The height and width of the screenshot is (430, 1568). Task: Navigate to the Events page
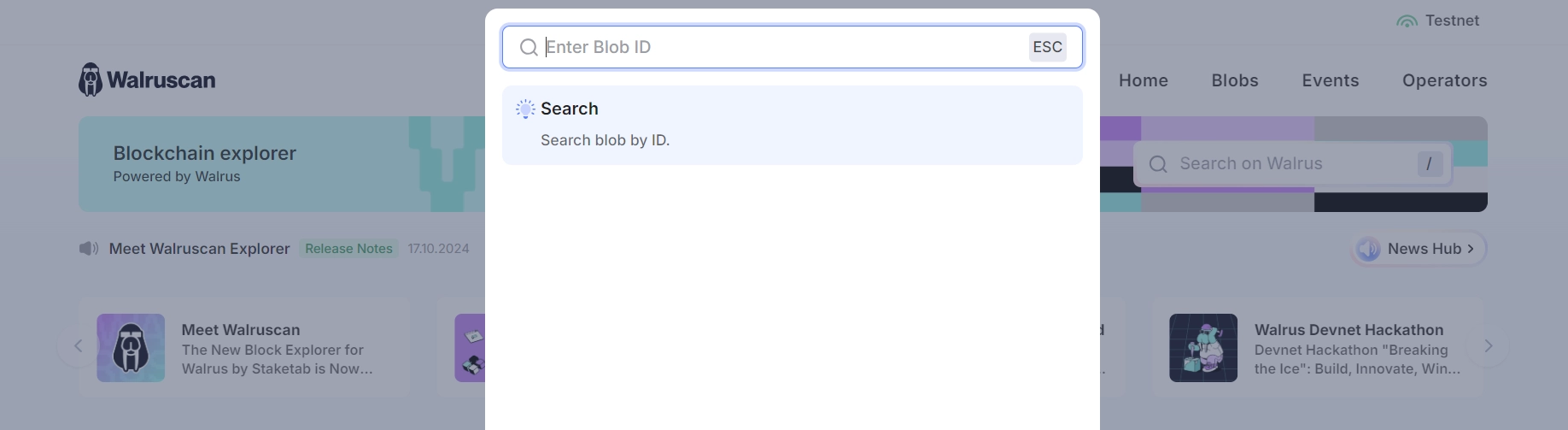coord(1330,80)
